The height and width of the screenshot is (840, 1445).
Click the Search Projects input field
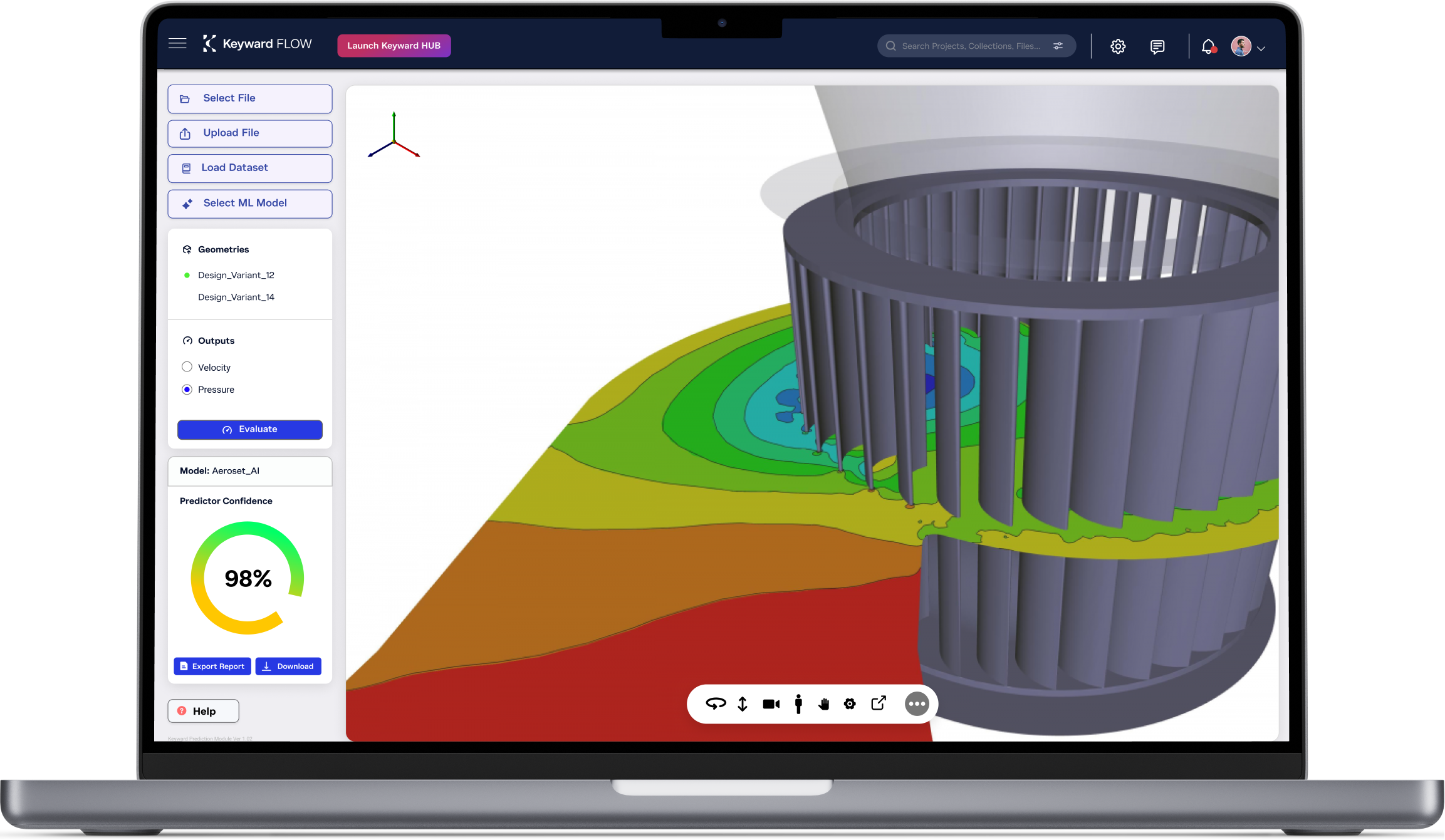click(970, 46)
